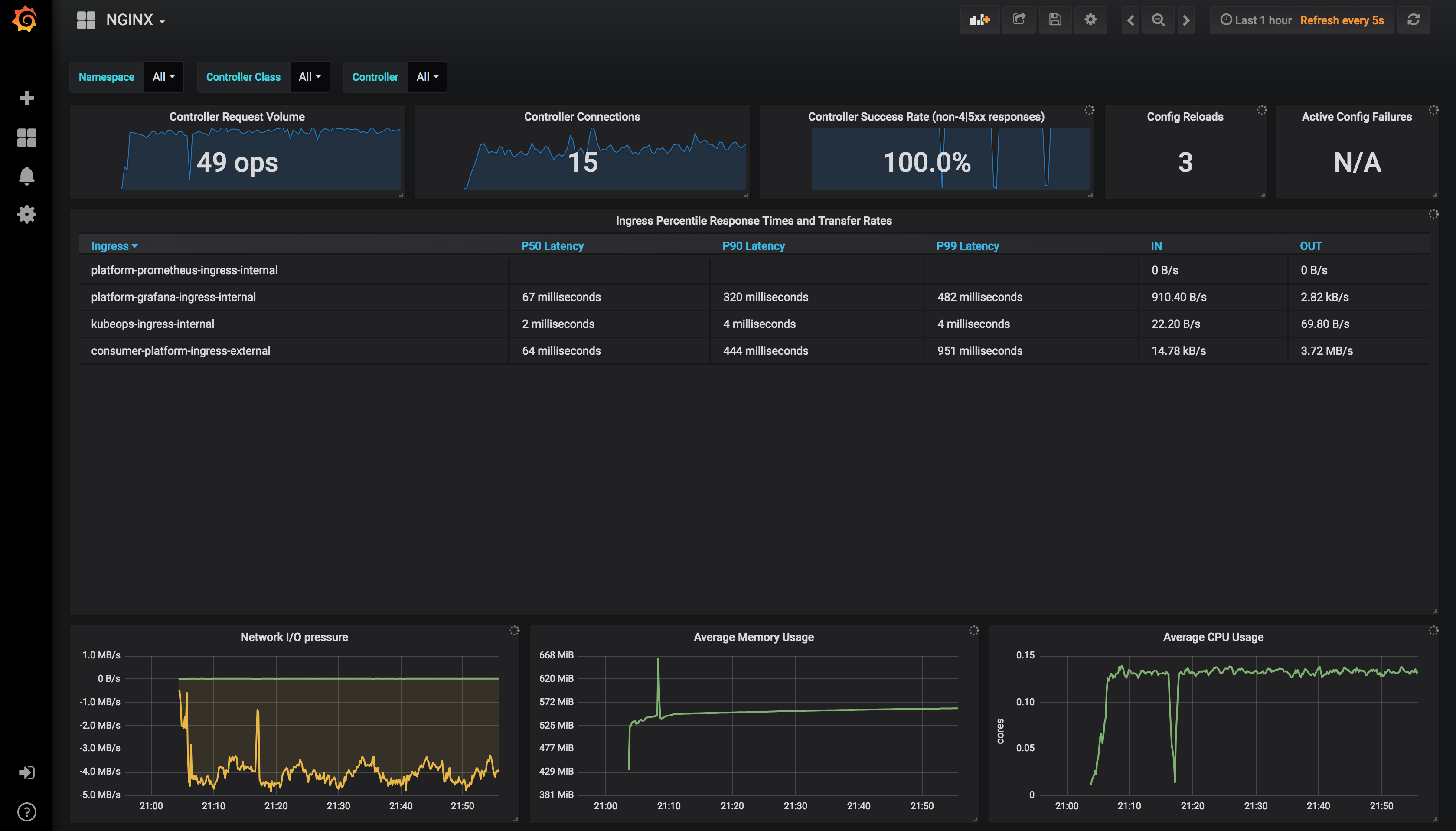This screenshot has width=1456, height=831.
Task: Click the refresh dashboard icon
Action: click(1413, 20)
